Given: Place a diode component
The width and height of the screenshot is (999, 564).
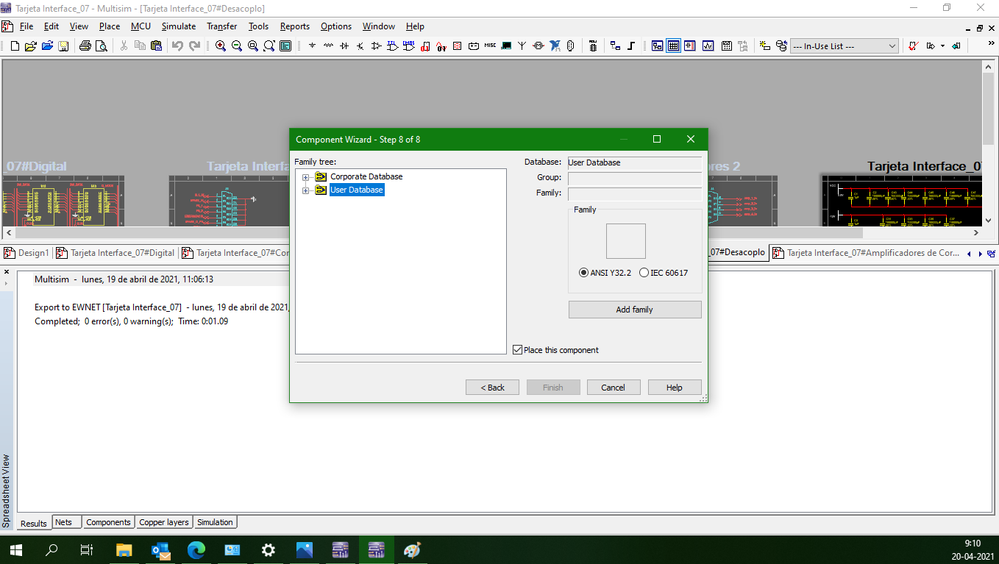Looking at the screenshot, I should [x=344, y=46].
